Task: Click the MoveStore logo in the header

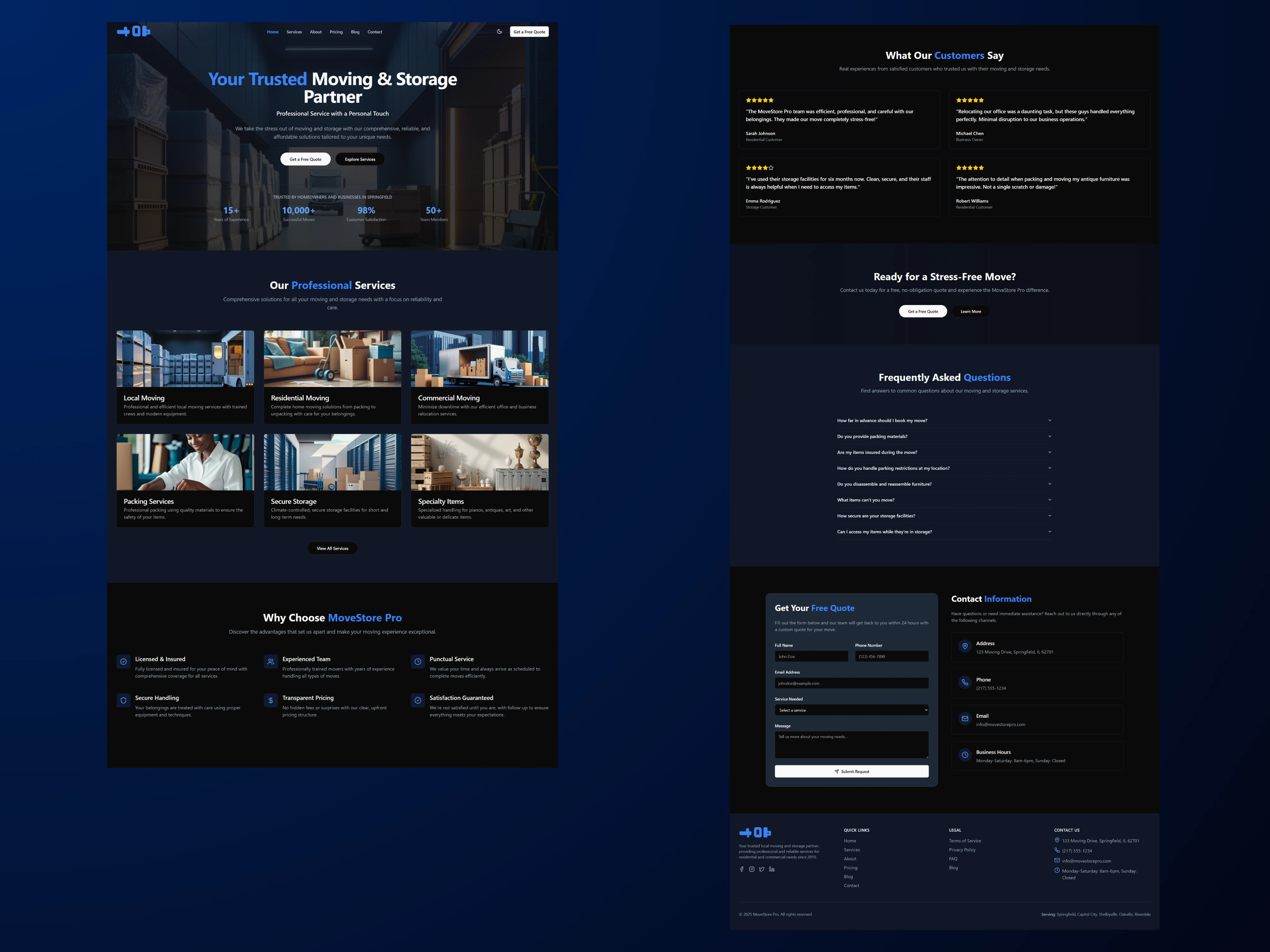Action: click(x=134, y=31)
